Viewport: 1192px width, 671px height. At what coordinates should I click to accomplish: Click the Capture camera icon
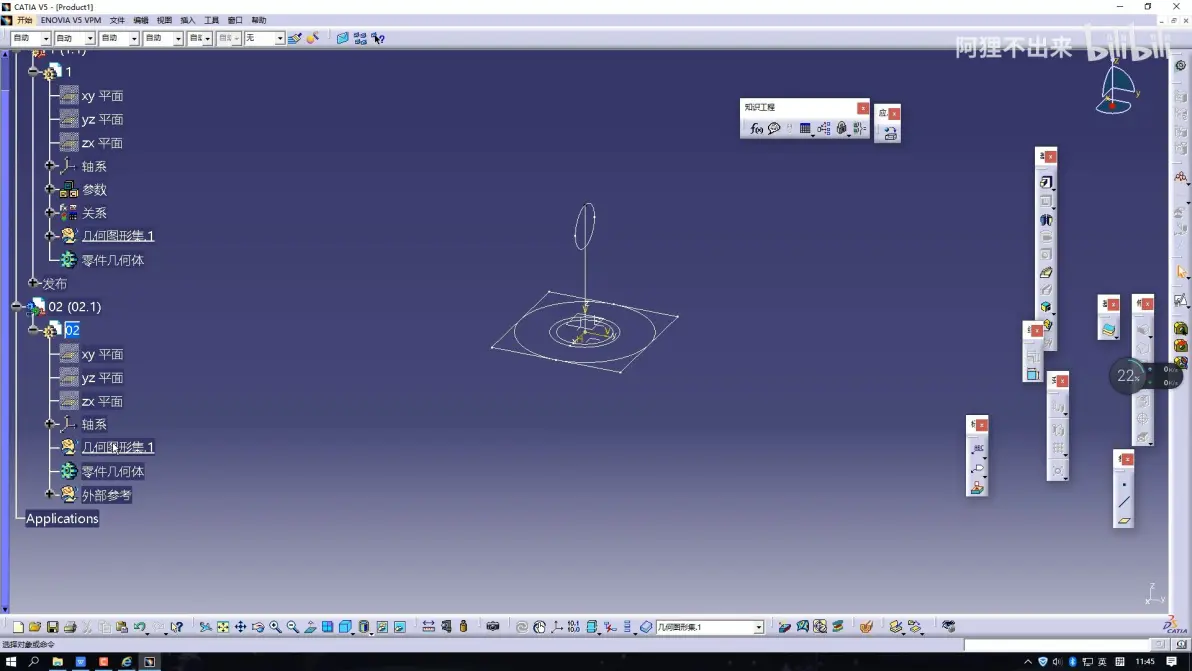coord(493,627)
